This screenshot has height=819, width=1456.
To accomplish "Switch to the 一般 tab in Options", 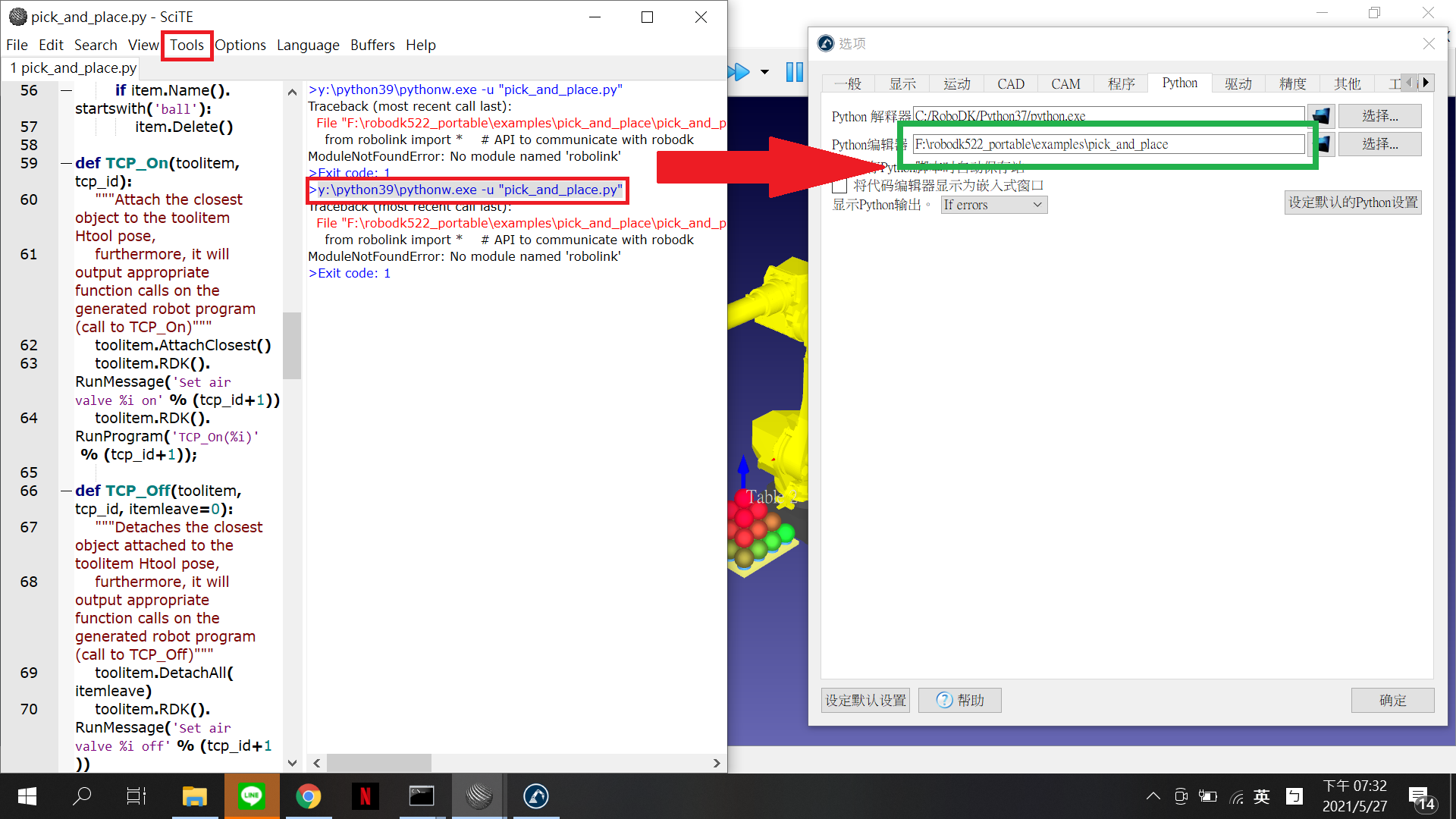I will click(x=848, y=83).
